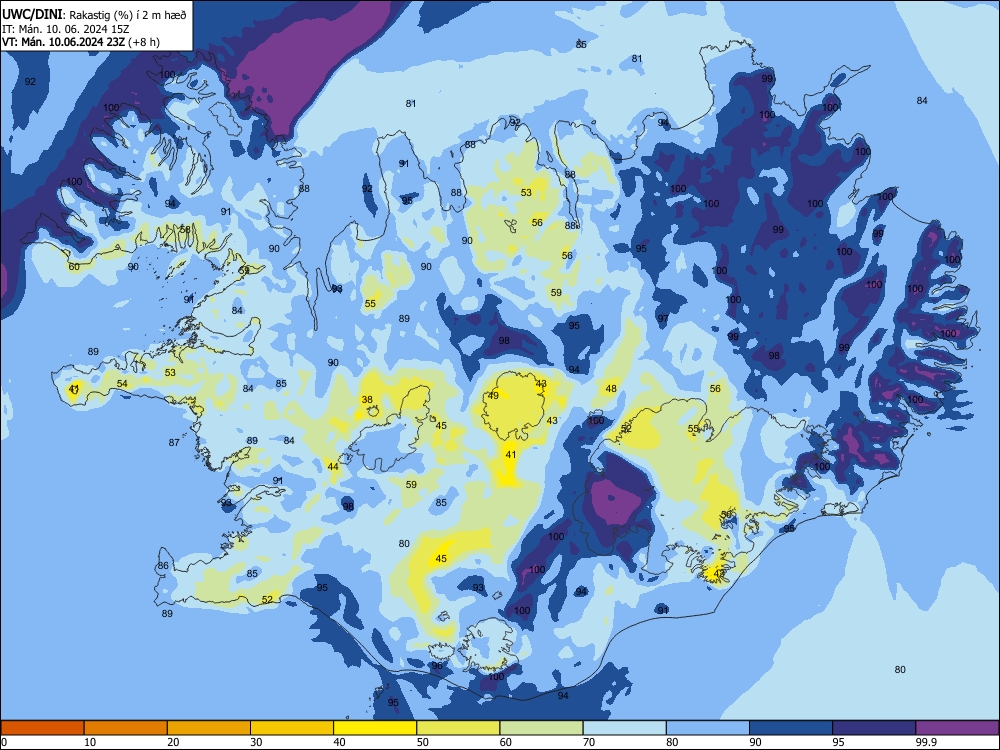1000x750 pixels.
Task: Click the humidity value 38 on the map
Action: coord(367,400)
